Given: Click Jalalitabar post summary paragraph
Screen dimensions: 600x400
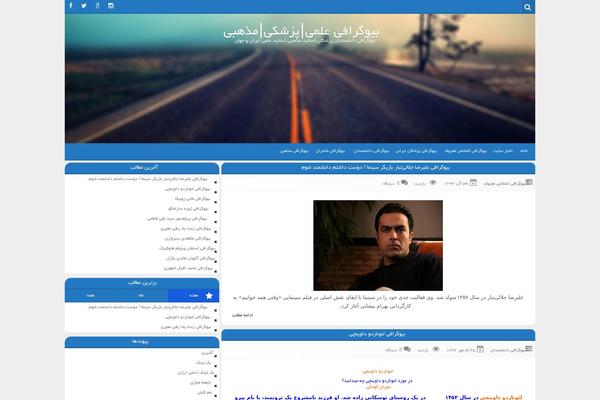Looking at the screenshot, I should coord(378,302).
